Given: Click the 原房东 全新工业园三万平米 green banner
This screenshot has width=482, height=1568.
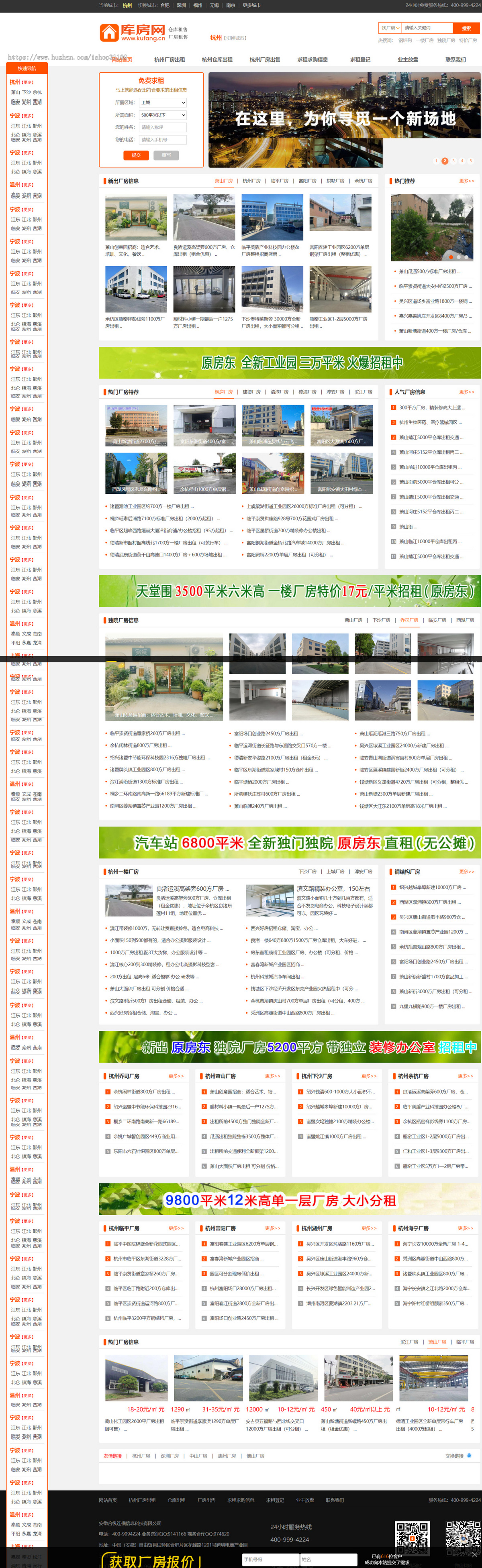Looking at the screenshot, I should tap(290, 363).
